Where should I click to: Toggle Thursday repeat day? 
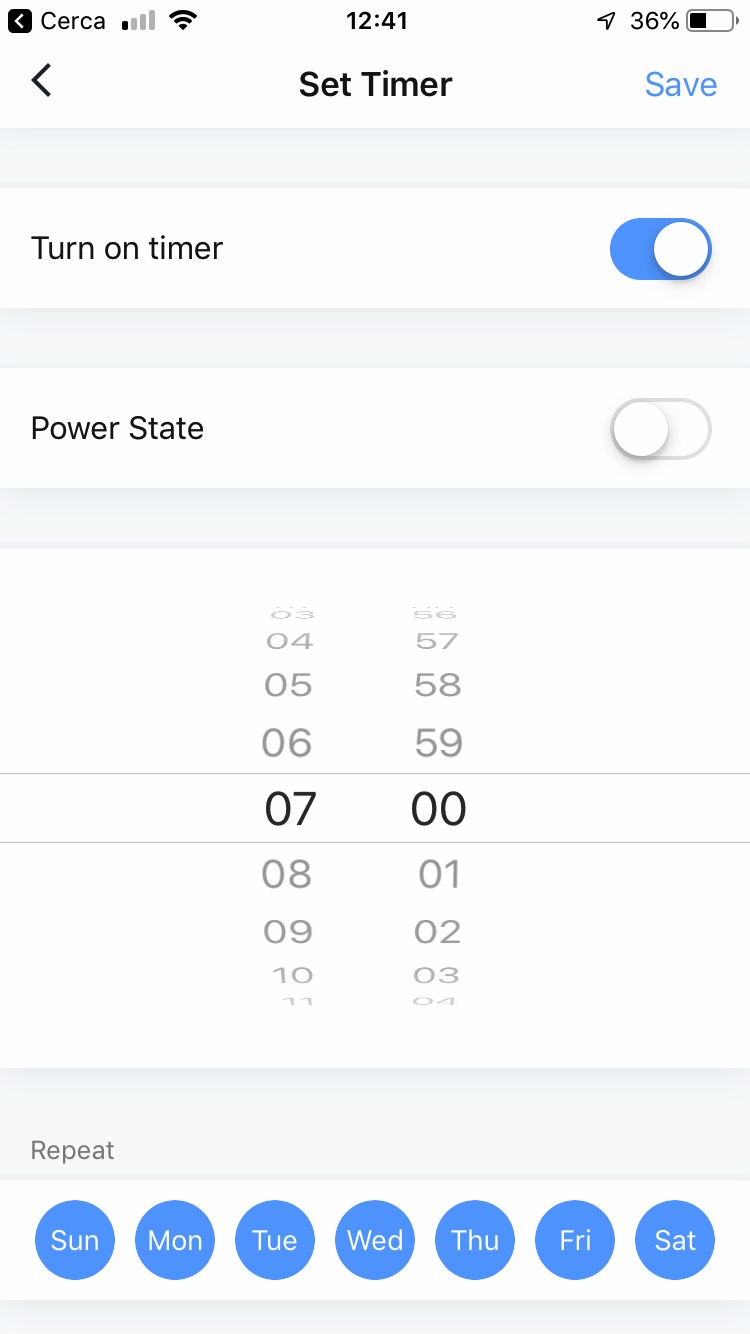(475, 1241)
